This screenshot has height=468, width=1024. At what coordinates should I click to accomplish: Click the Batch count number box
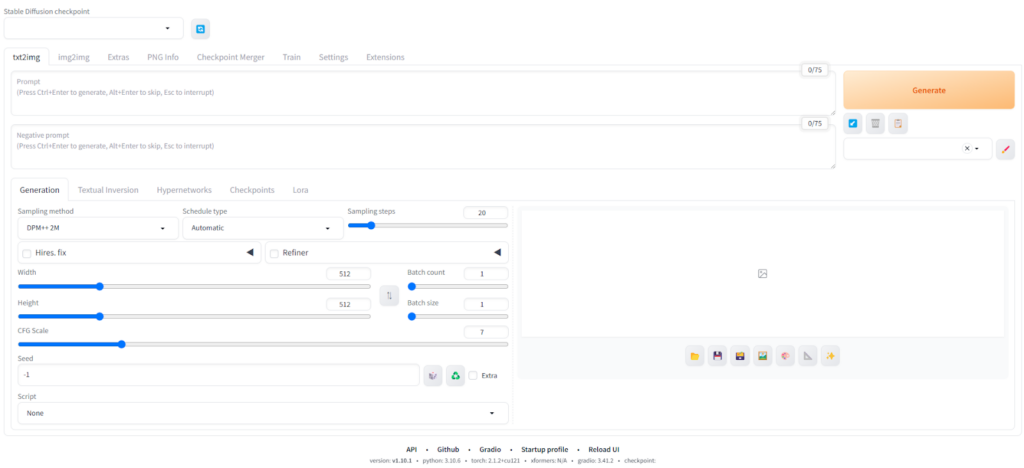coord(485,274)
